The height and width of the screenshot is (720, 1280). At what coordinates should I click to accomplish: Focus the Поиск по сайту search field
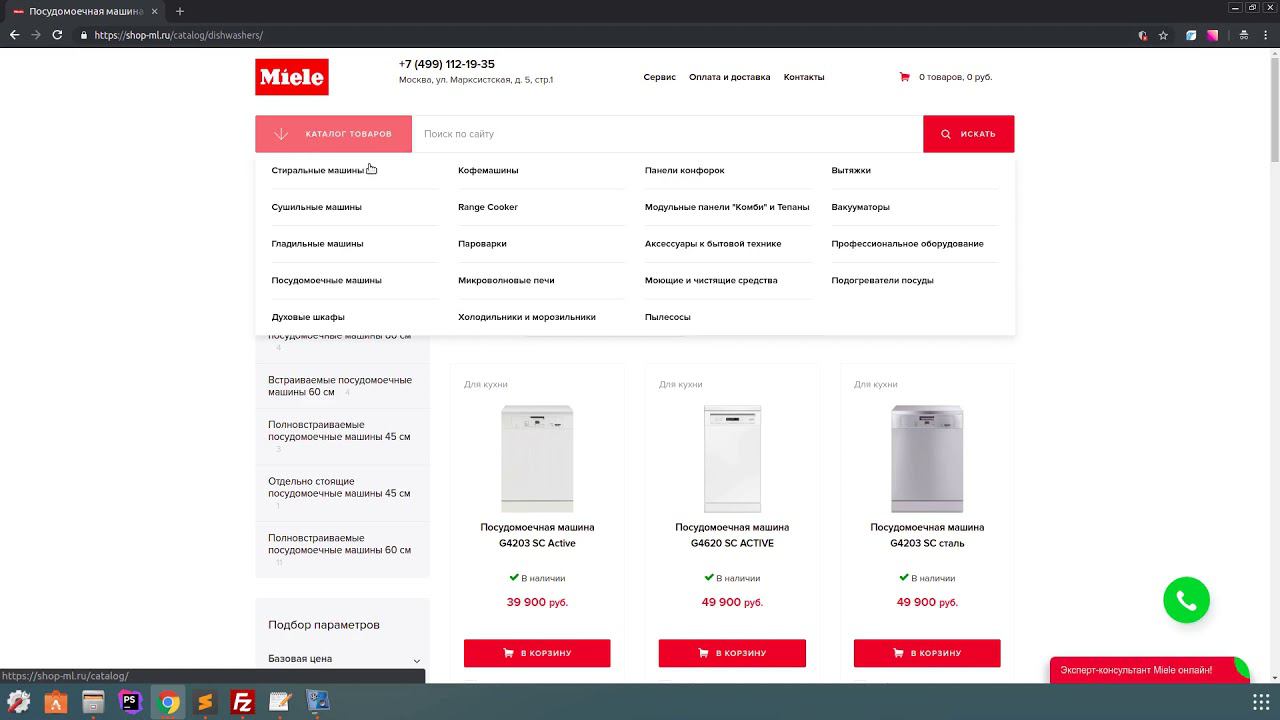667,134
